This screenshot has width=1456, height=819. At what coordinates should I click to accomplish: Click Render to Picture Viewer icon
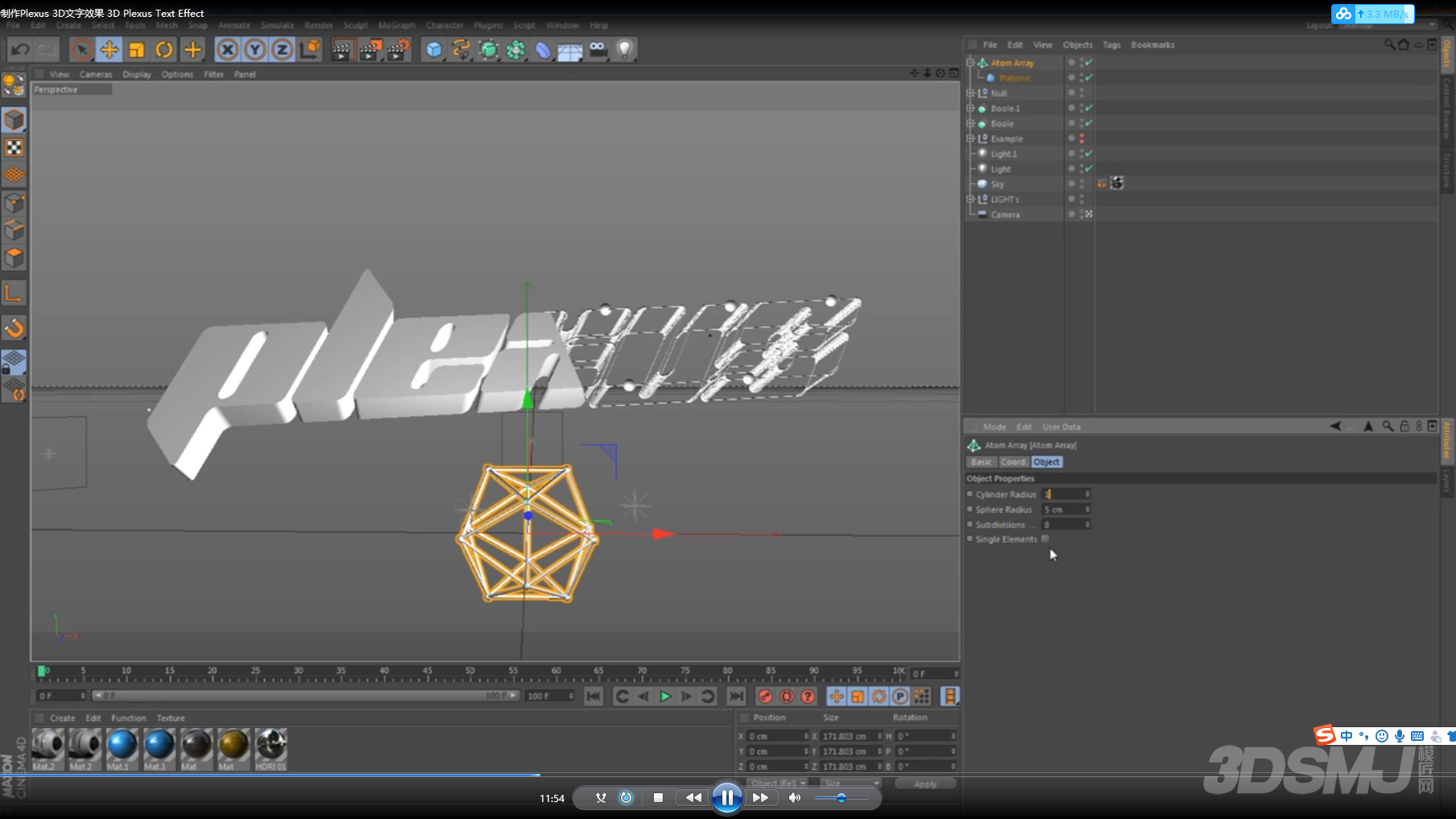pyautogui.click(x=370, y=50)
